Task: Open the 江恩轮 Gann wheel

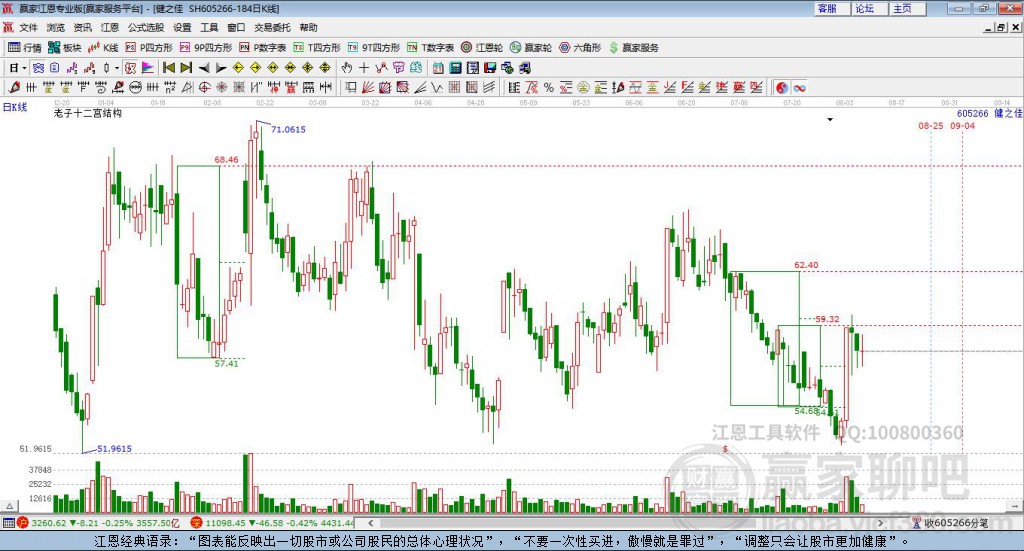Action: (482, 48)
